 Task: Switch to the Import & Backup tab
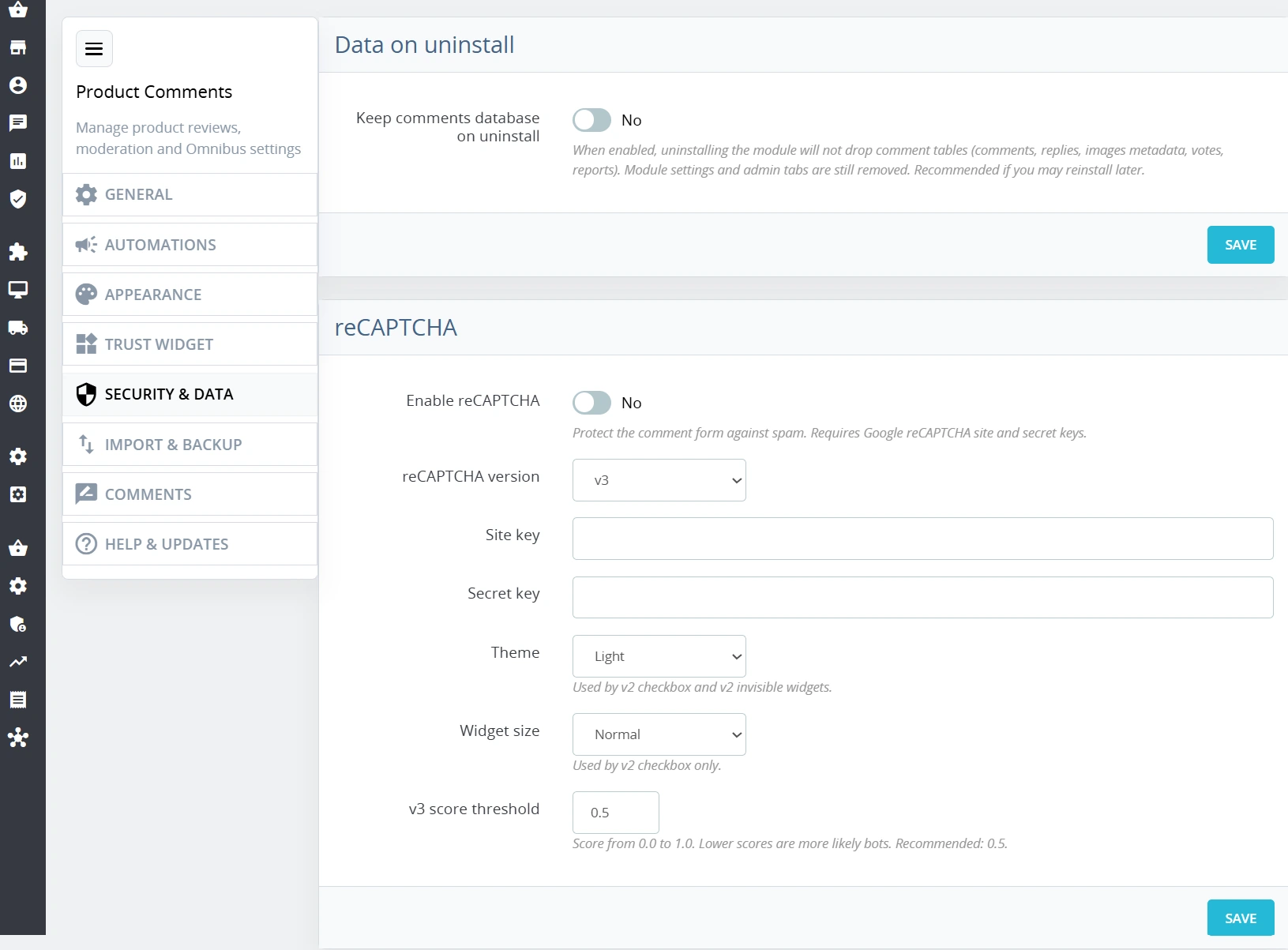click(190, 445)
